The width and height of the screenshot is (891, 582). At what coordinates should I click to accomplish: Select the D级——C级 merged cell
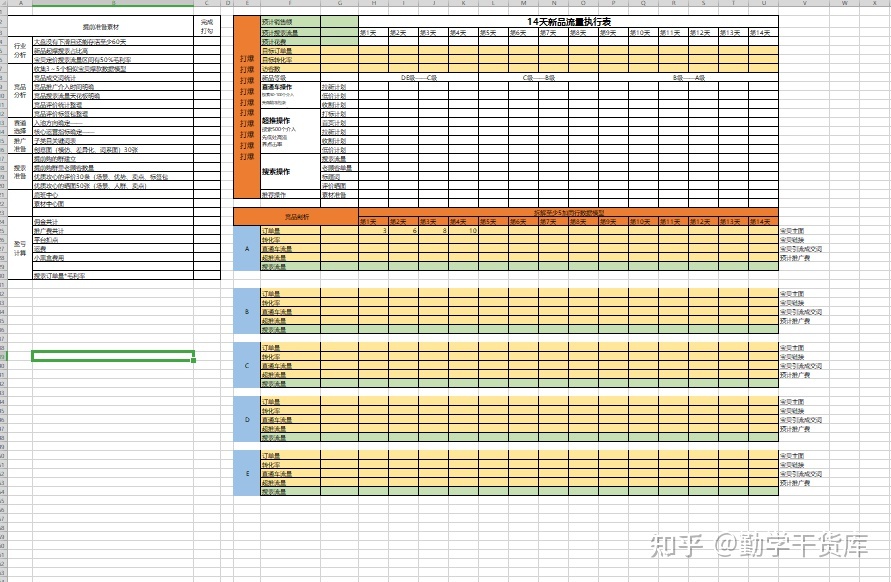[418, 77]
